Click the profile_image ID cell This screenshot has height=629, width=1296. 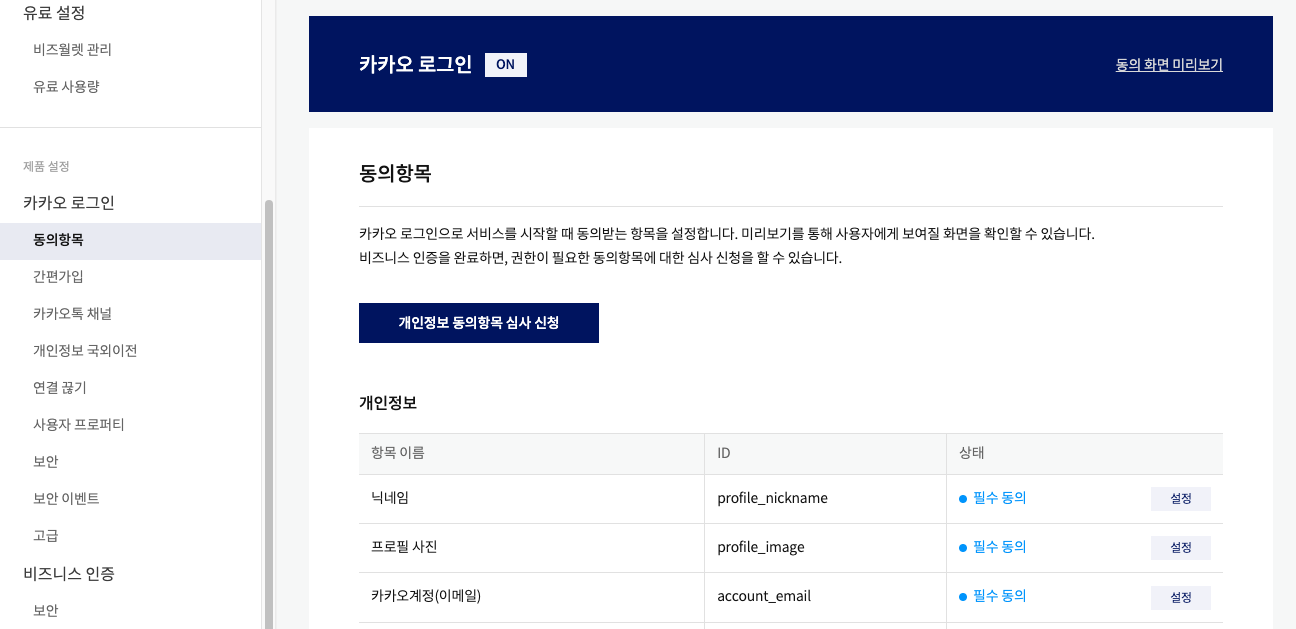click(x=825, y=548)
